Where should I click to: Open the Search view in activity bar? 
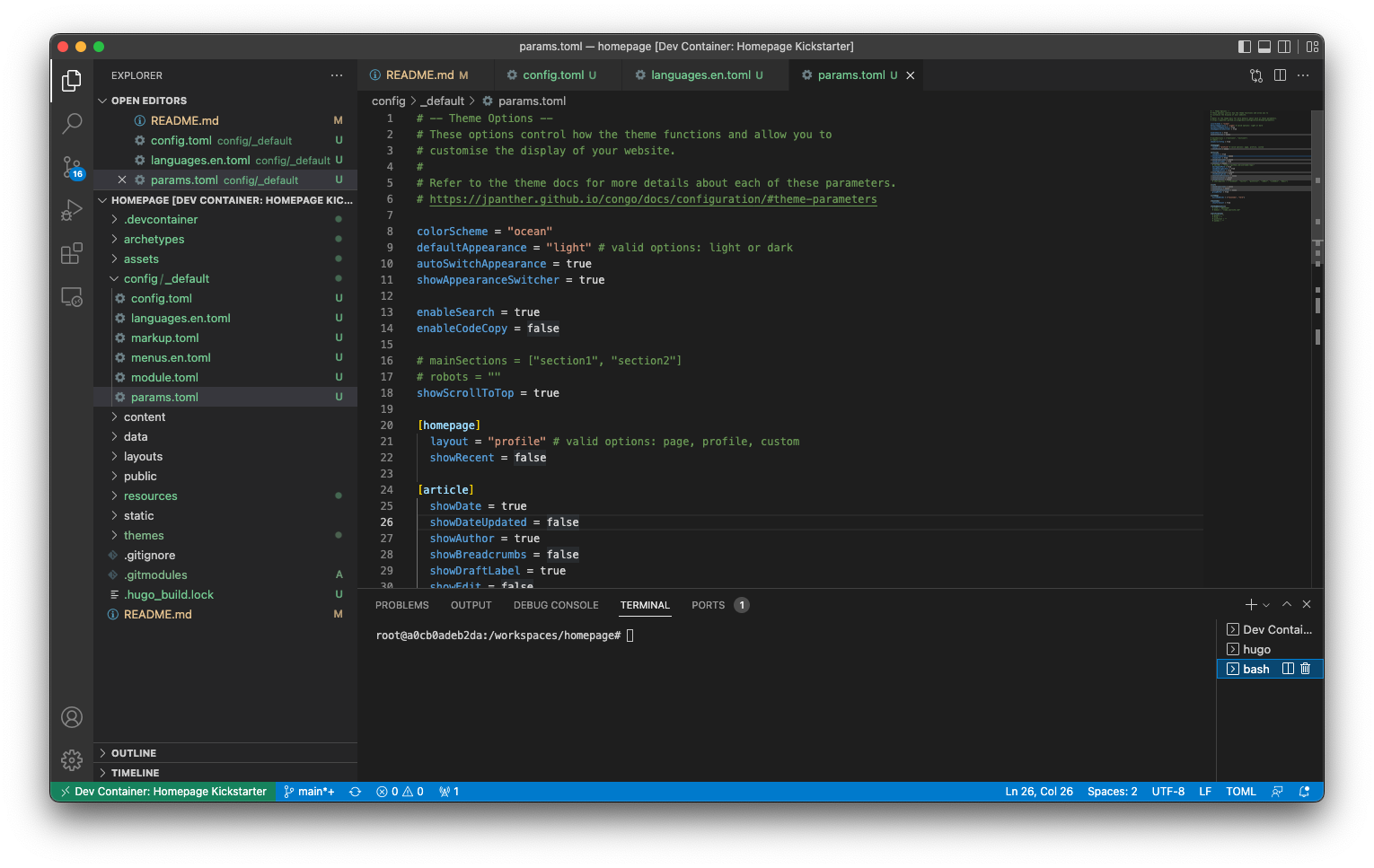[72, 123]
